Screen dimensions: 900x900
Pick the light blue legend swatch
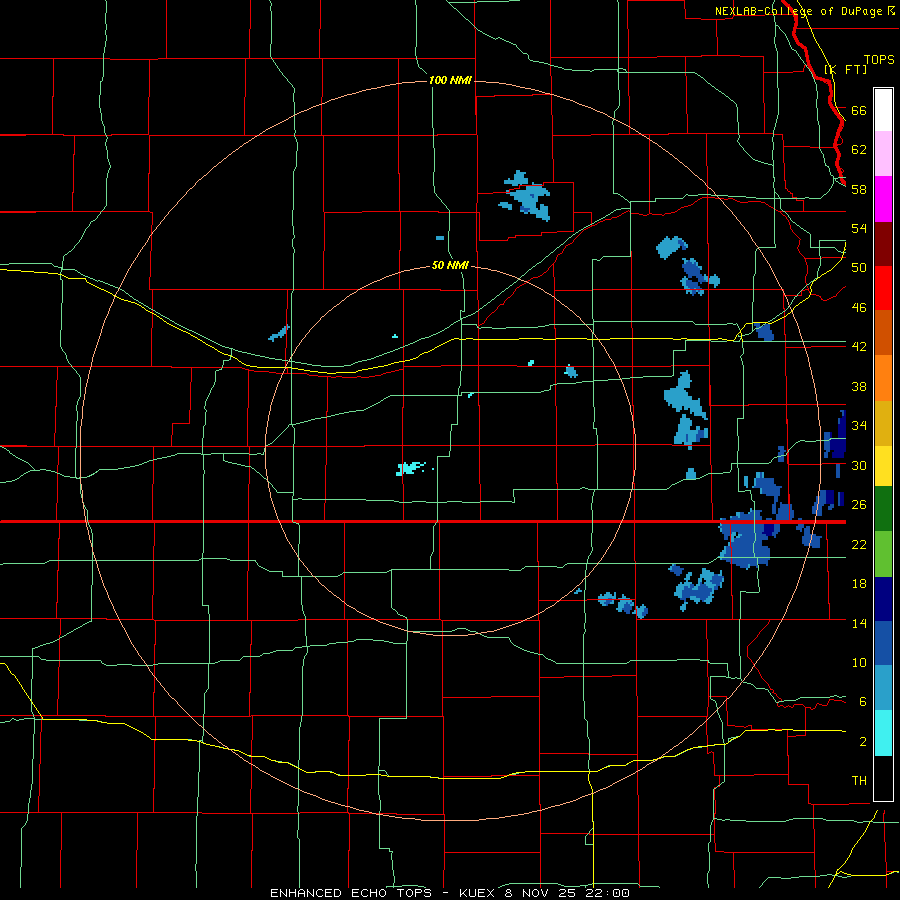[x=883, y=688]
